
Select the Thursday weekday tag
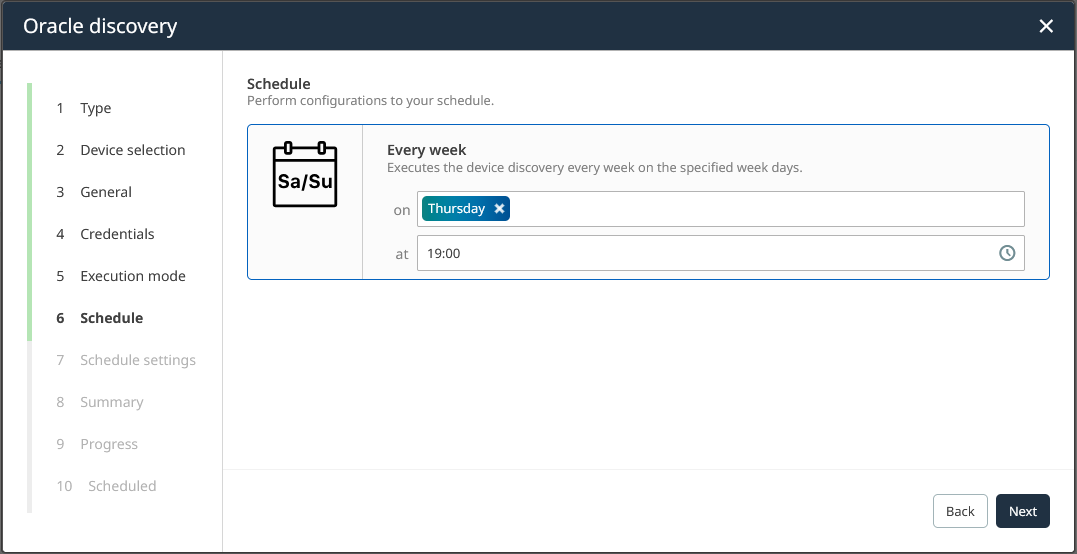click(x=456, y=209)
